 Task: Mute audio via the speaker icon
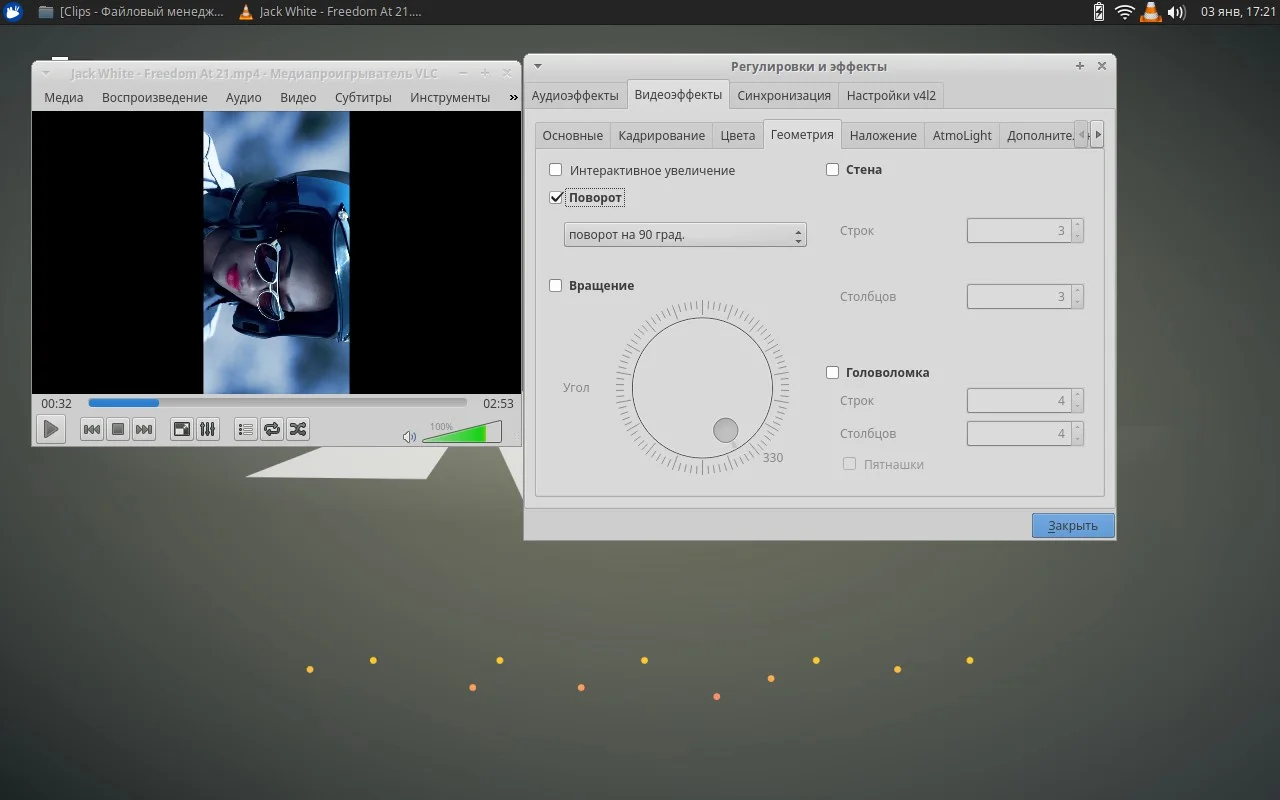pyautogui.click(x=409, y=437)
